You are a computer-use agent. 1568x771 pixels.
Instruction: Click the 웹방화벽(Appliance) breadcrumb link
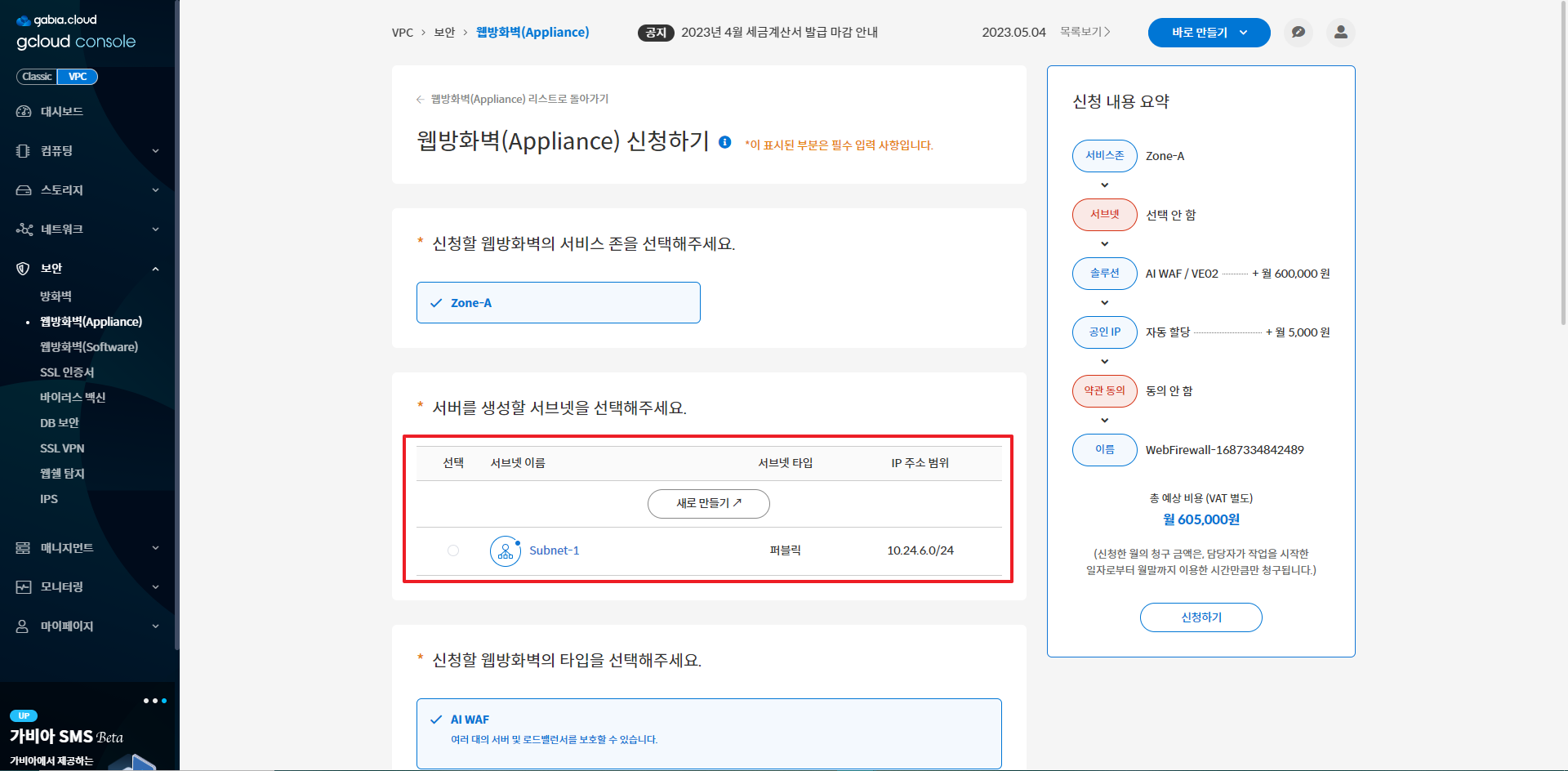pyautogui.click(x=532, y=33)
